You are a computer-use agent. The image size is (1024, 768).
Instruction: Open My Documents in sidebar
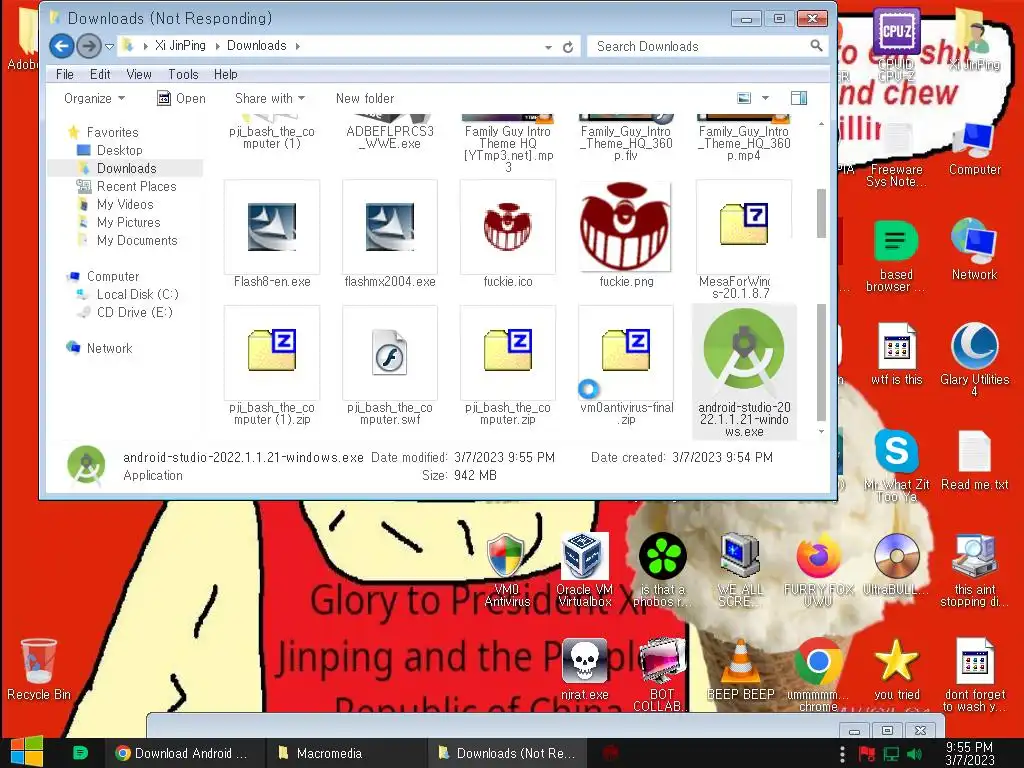[x=136, y=241]
